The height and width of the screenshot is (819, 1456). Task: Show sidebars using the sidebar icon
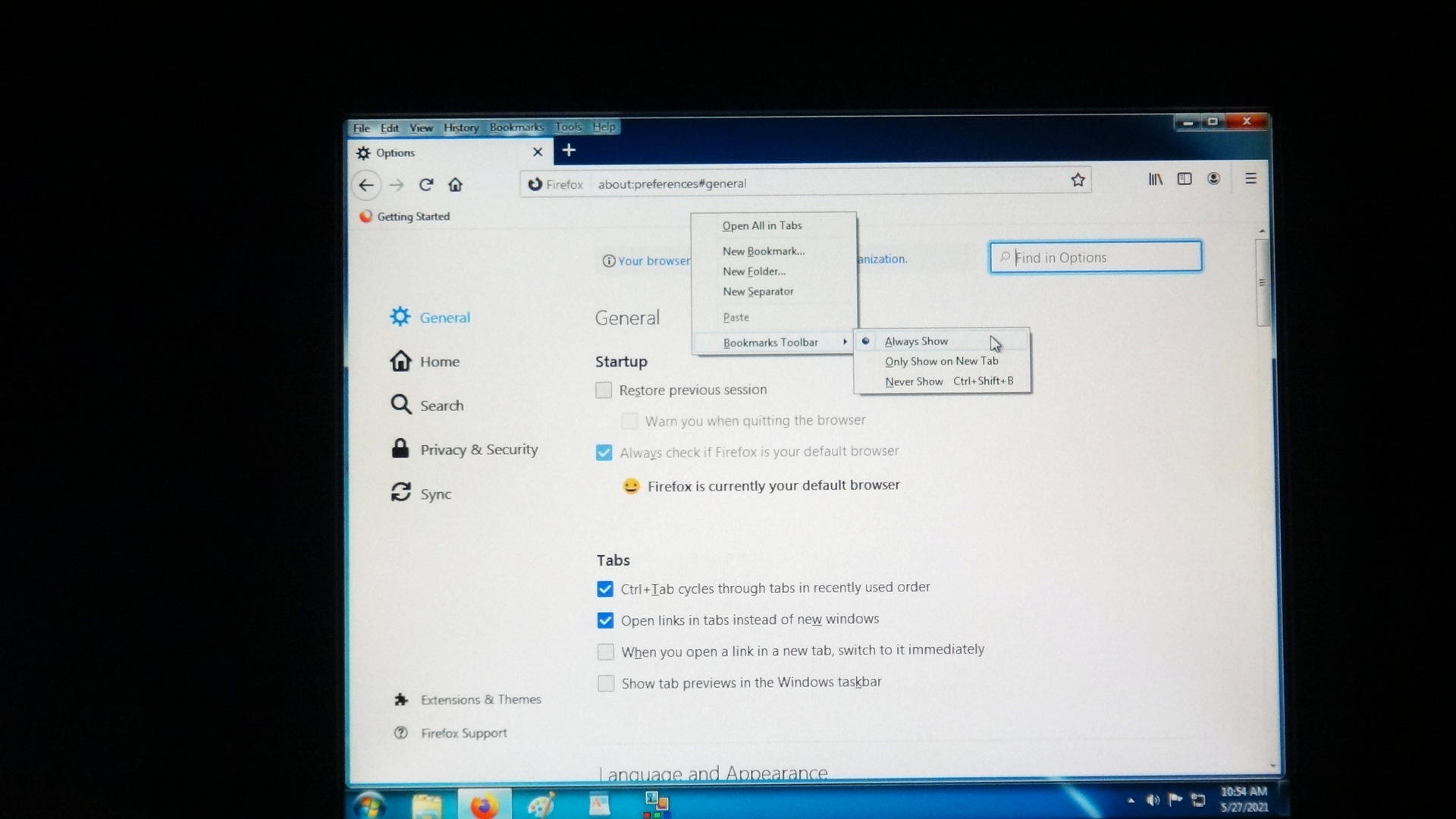click(1185, 179)
